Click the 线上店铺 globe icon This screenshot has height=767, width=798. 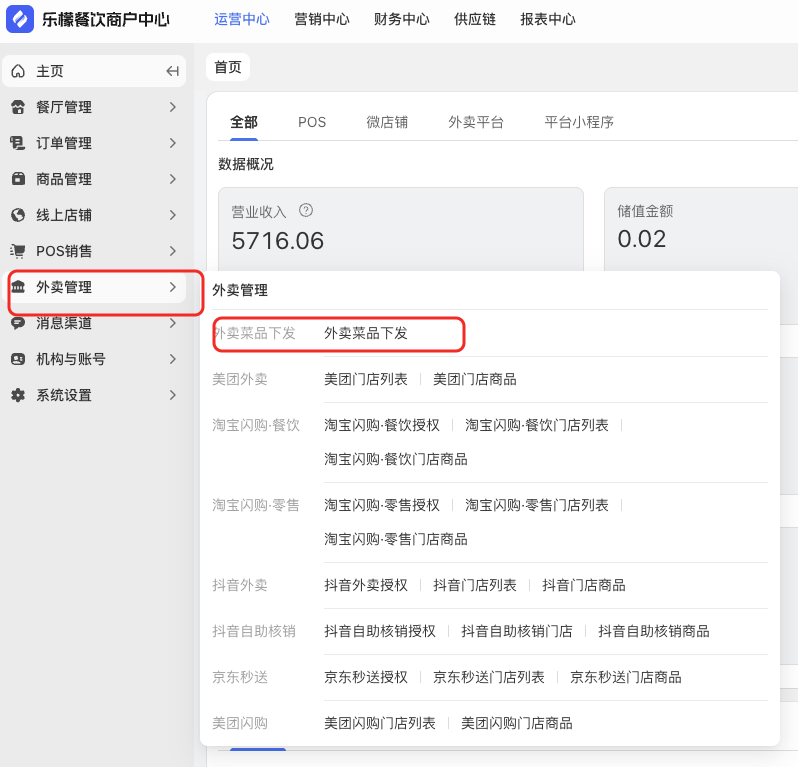[18, 215]
